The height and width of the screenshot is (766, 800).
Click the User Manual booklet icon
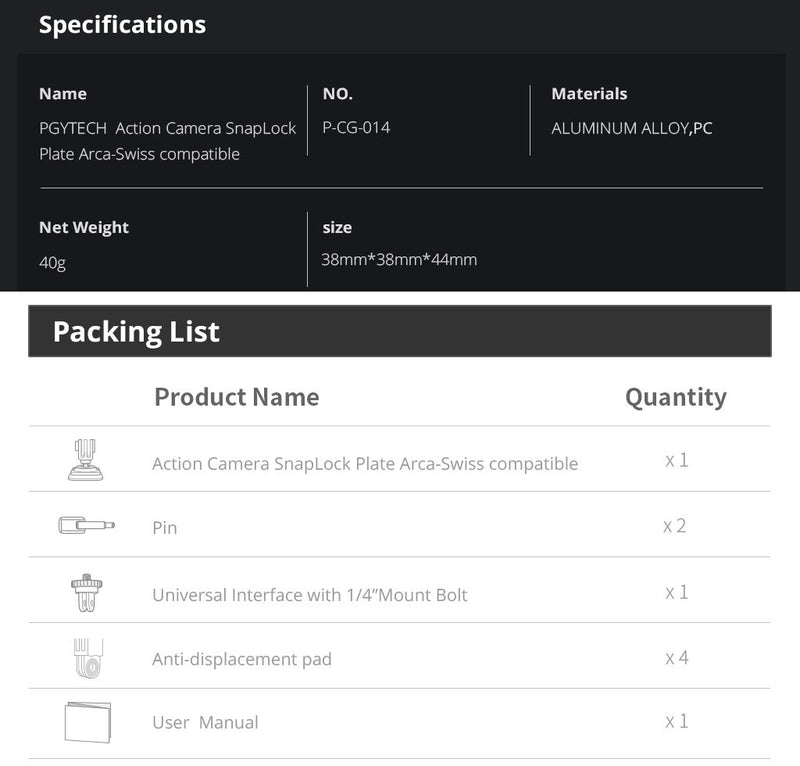click(88, 722)
